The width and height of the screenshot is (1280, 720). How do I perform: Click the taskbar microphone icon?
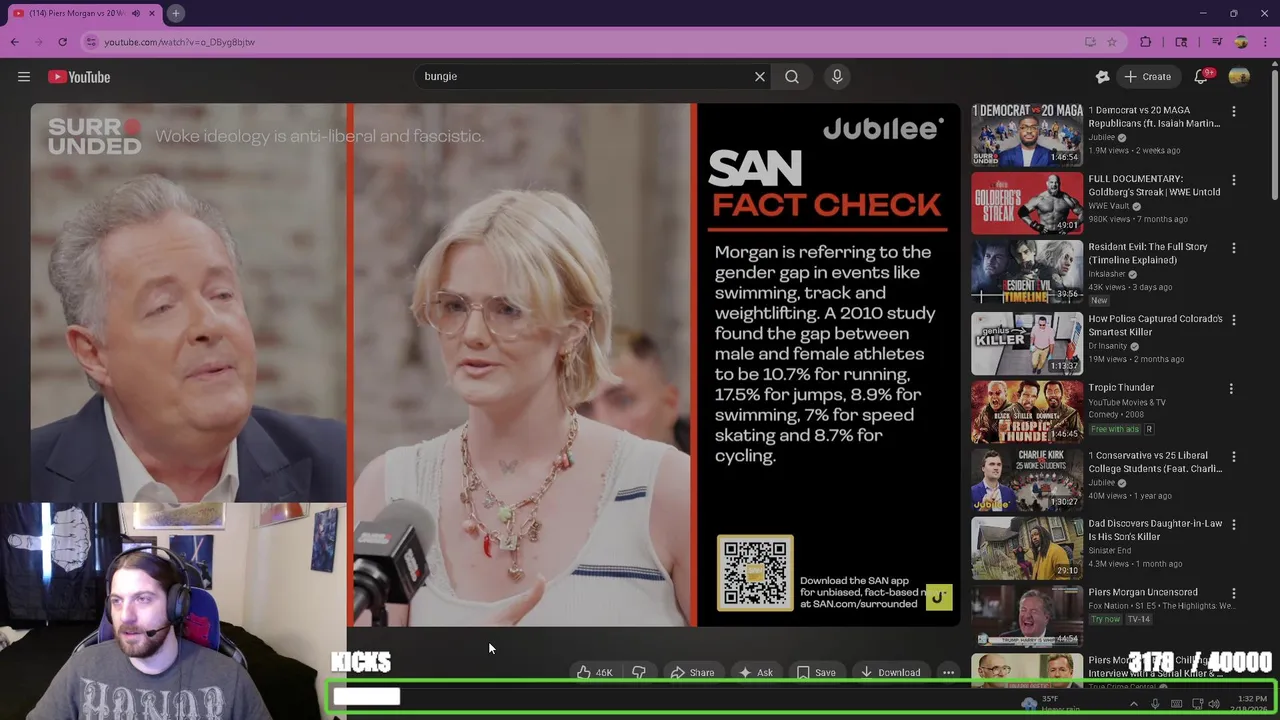pyautogui.click(x=1155, y=704)
